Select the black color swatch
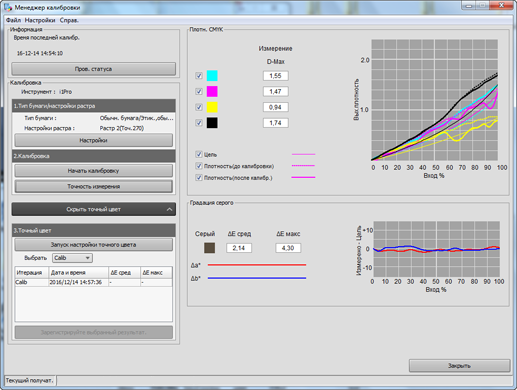 coord(212,123)
